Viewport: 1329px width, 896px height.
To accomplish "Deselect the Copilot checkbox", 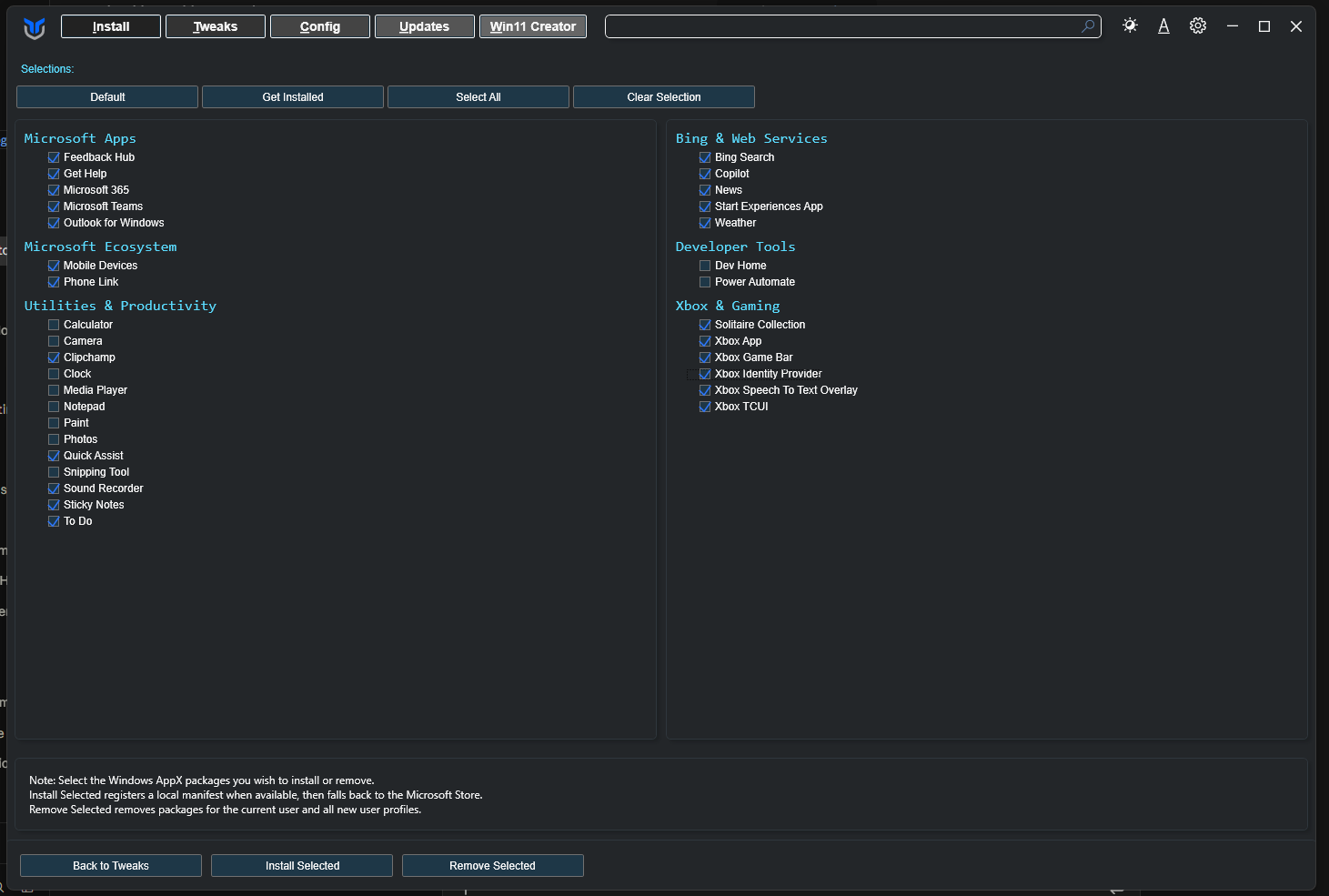I will (x=705, y=174).
